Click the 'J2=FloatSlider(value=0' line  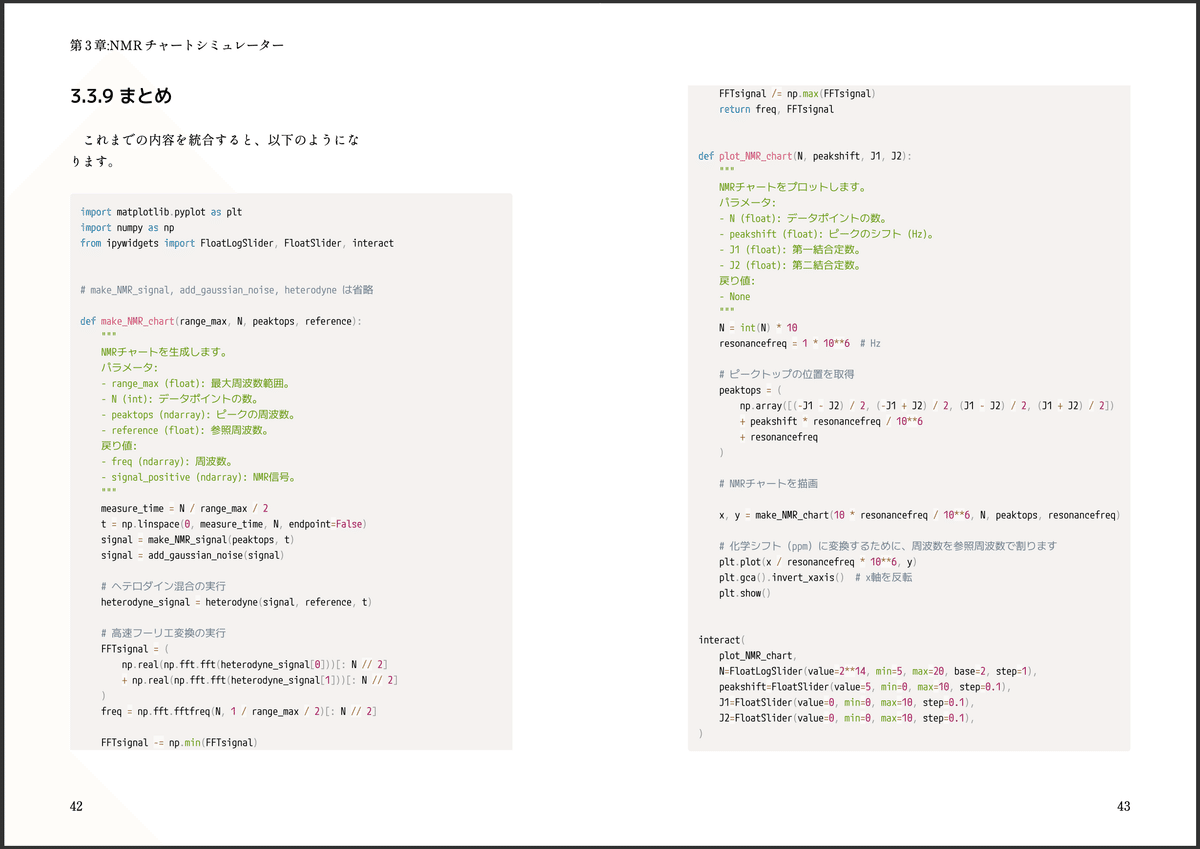click(847, 718)
